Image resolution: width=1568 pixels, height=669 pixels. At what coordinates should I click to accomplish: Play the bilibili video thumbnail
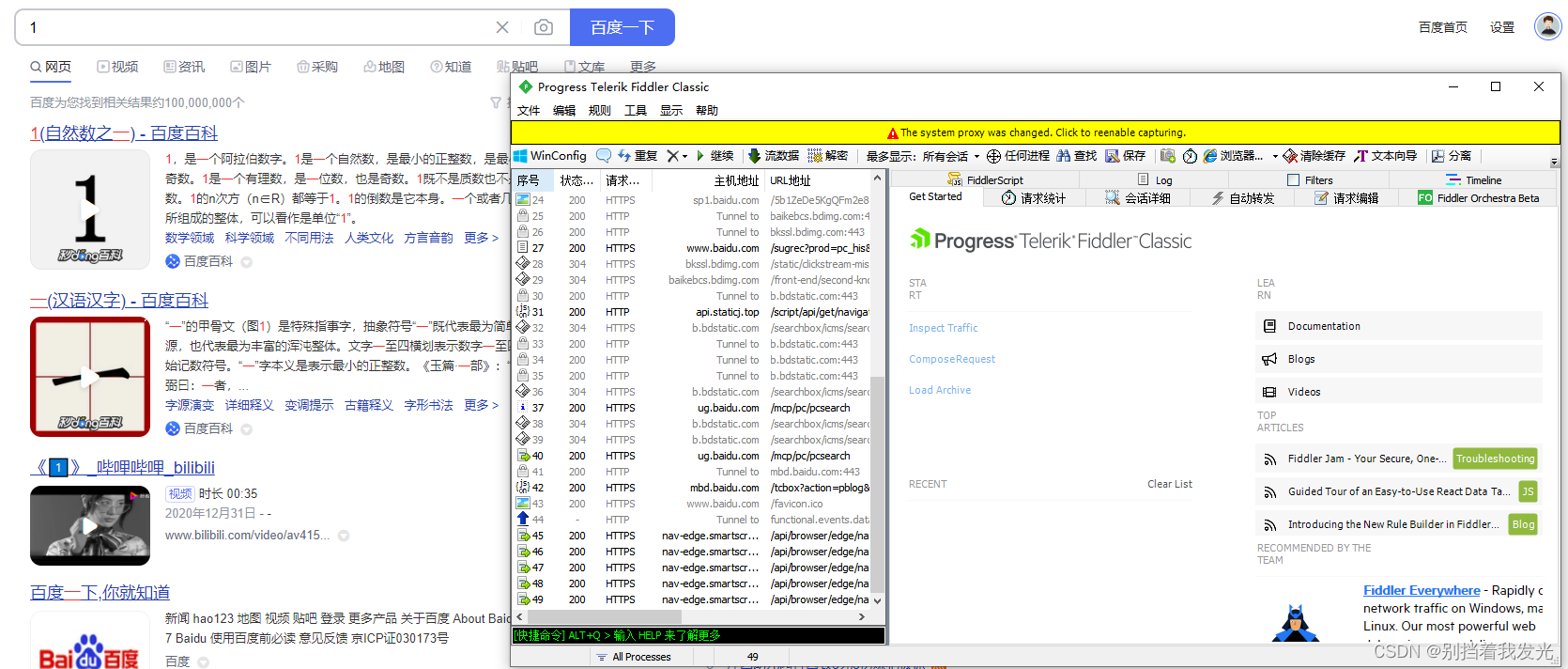click(x=90, y=525)
